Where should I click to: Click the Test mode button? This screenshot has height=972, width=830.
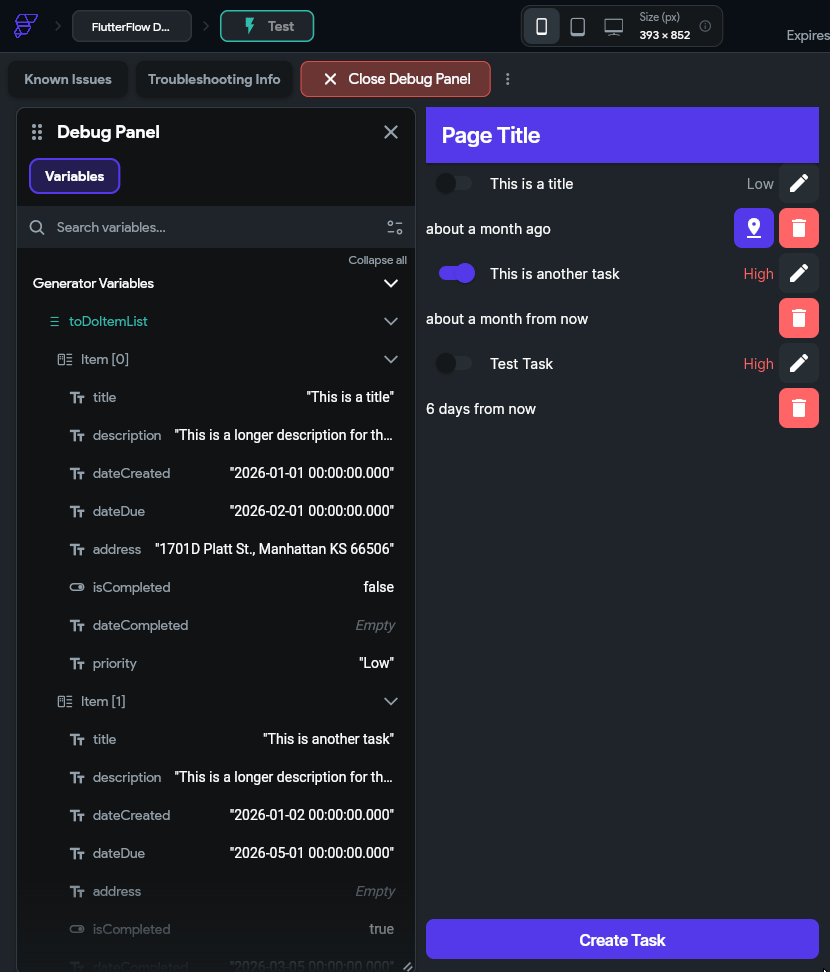pos(267,27)
